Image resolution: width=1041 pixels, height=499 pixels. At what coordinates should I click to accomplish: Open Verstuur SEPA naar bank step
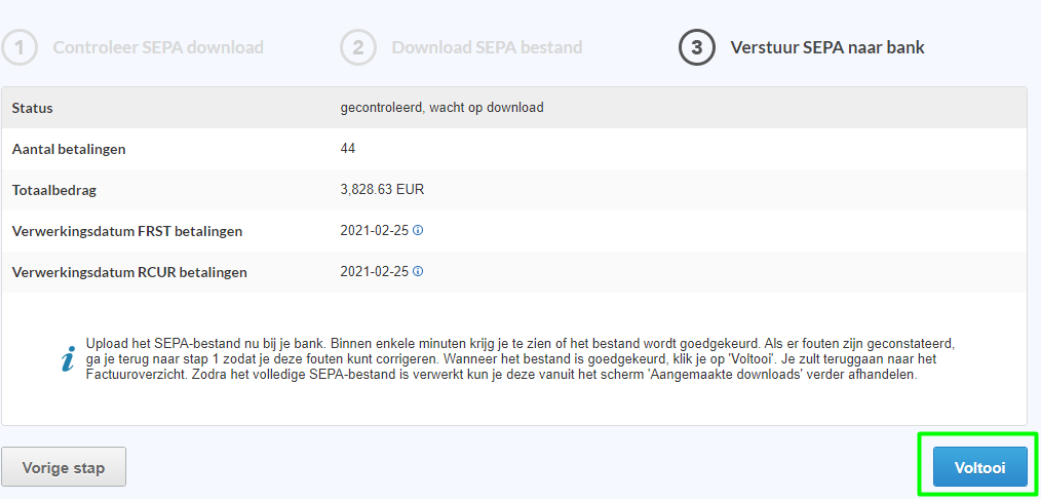pos(827,48)
